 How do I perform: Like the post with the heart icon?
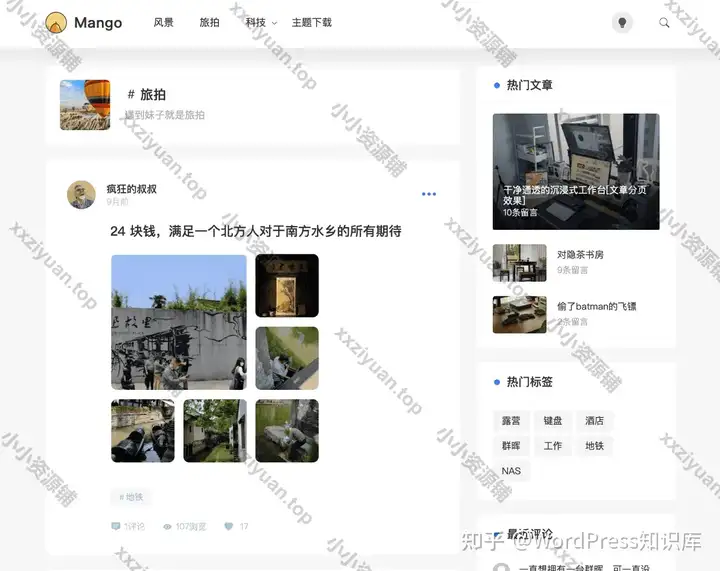229,526
